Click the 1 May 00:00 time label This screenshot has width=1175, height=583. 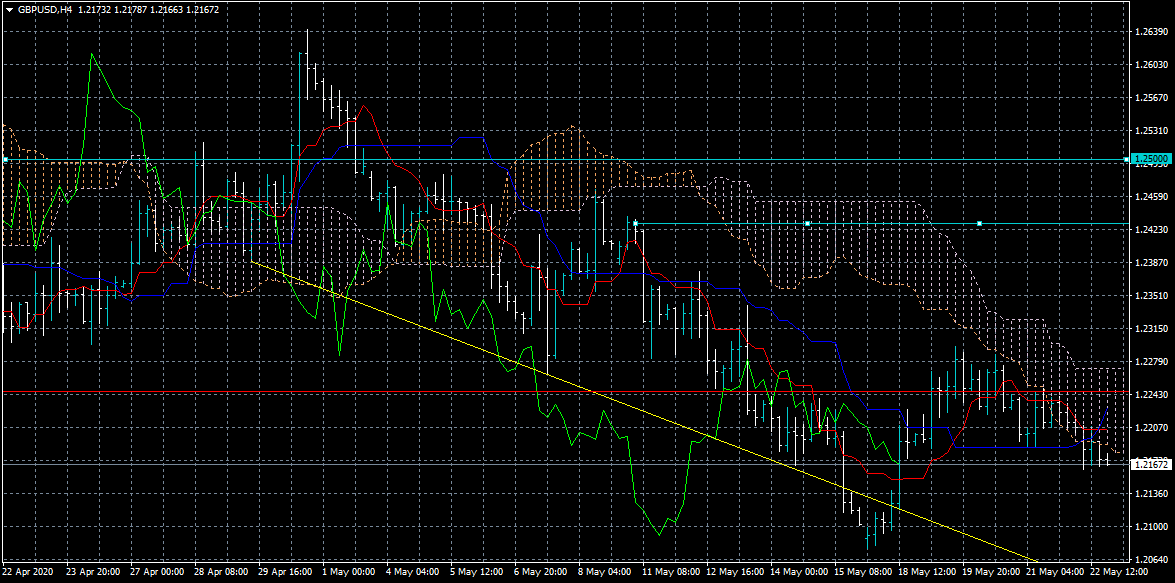[x=348, y=571]
